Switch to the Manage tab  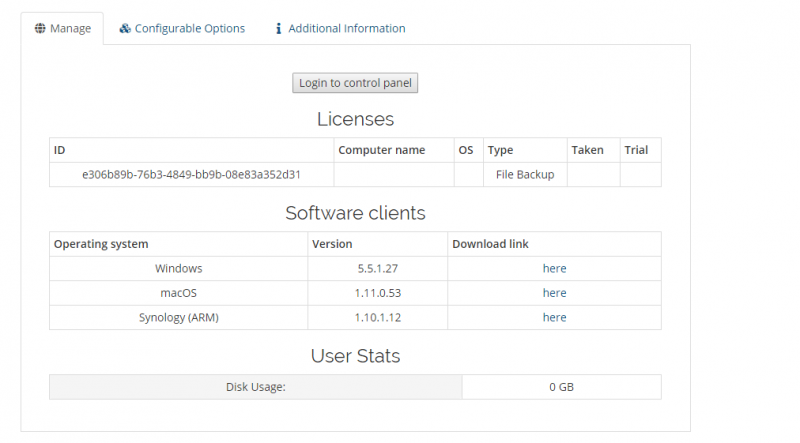[62, 29]
